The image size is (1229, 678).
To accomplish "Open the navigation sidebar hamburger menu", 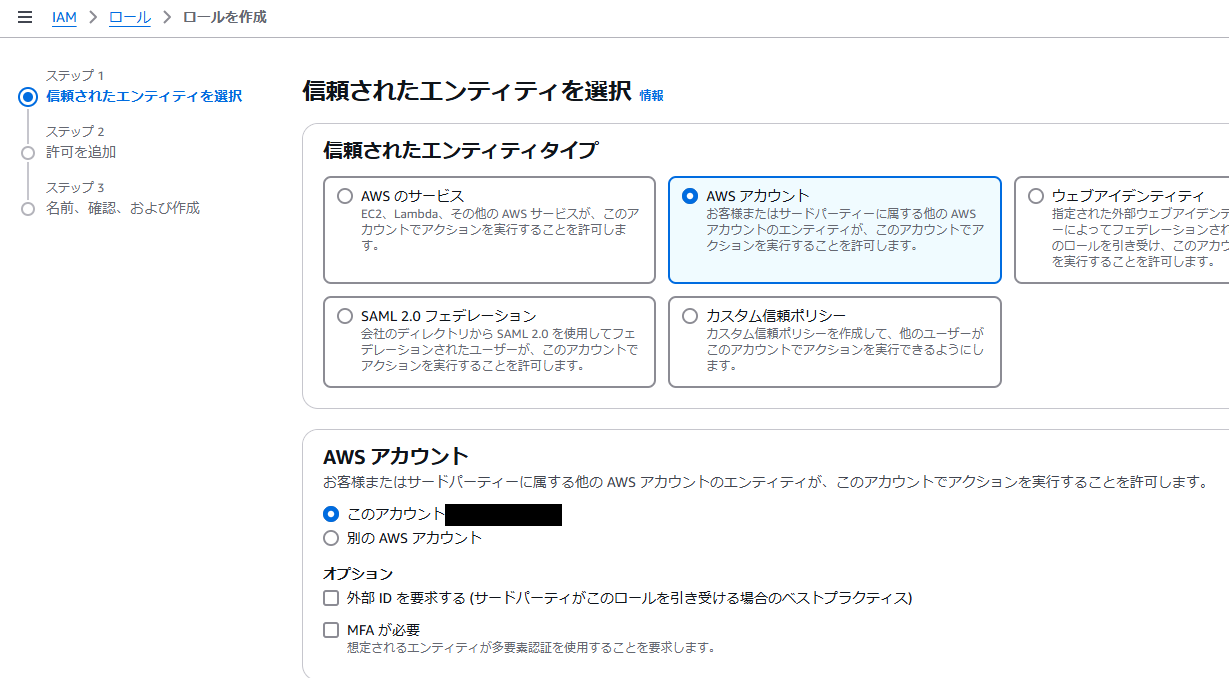I will tap(25, 16).
